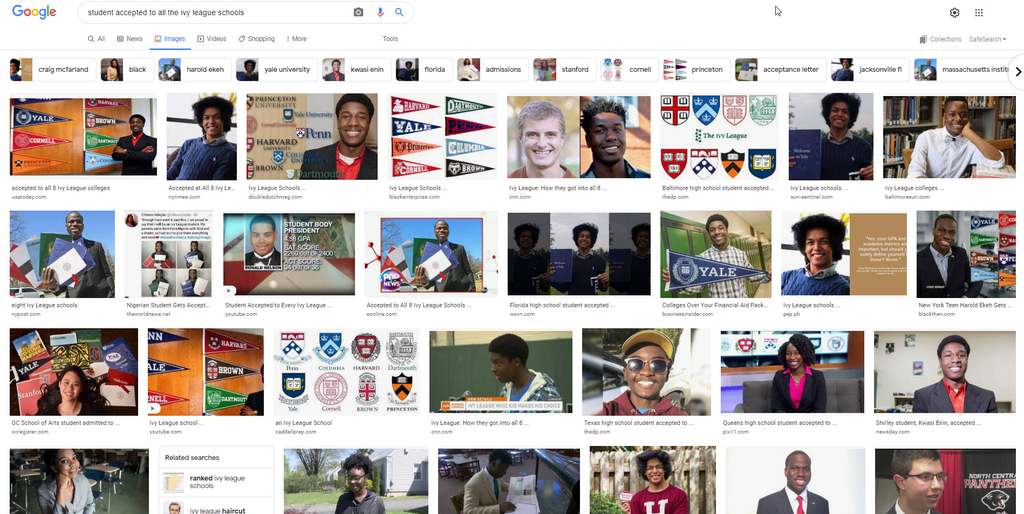Filter by the 'harold ekeh' chip
This screenshot has width=1024, height=514.
coord(195,69)
